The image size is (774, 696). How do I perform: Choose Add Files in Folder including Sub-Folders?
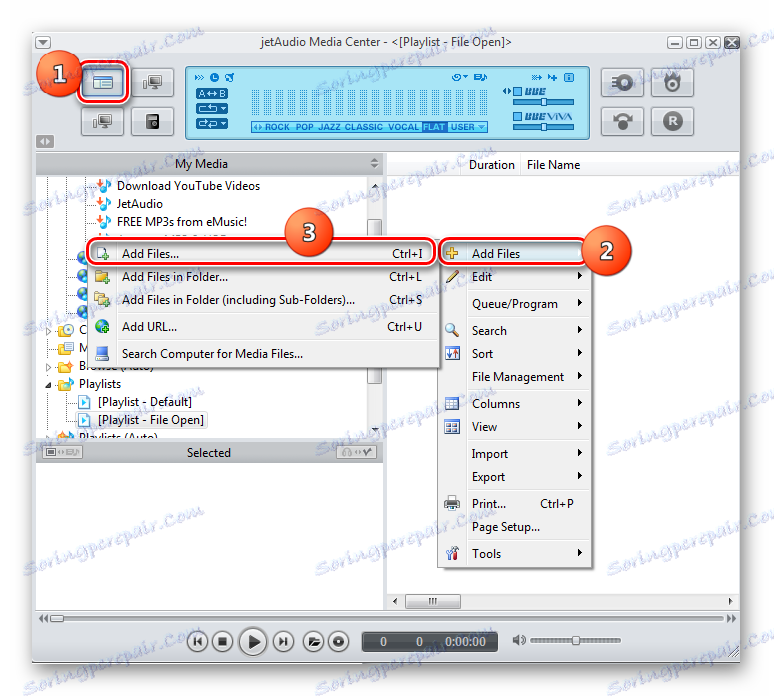[262, 300]
